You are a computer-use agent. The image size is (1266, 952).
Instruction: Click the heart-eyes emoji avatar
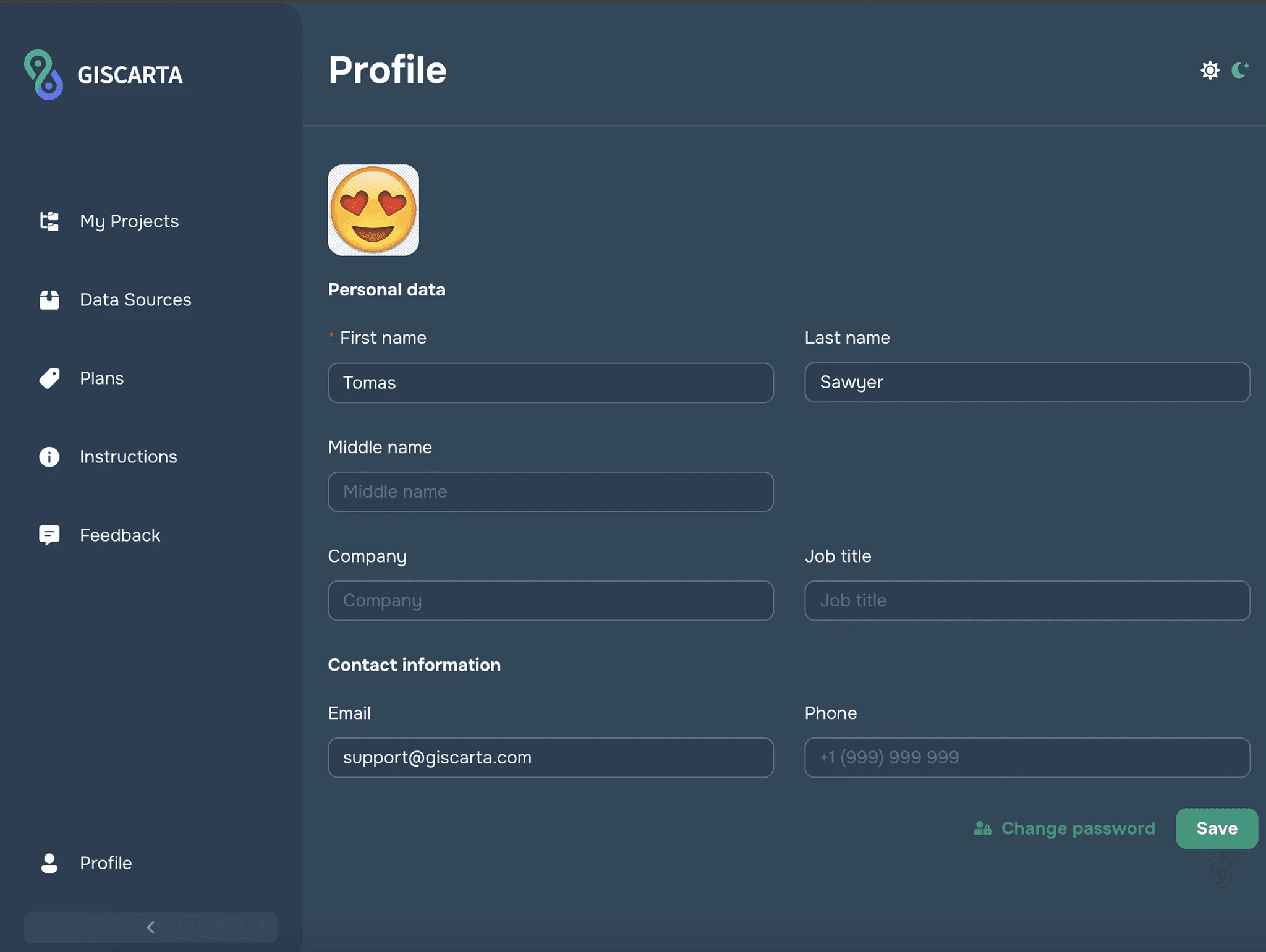tap(373, 210)
